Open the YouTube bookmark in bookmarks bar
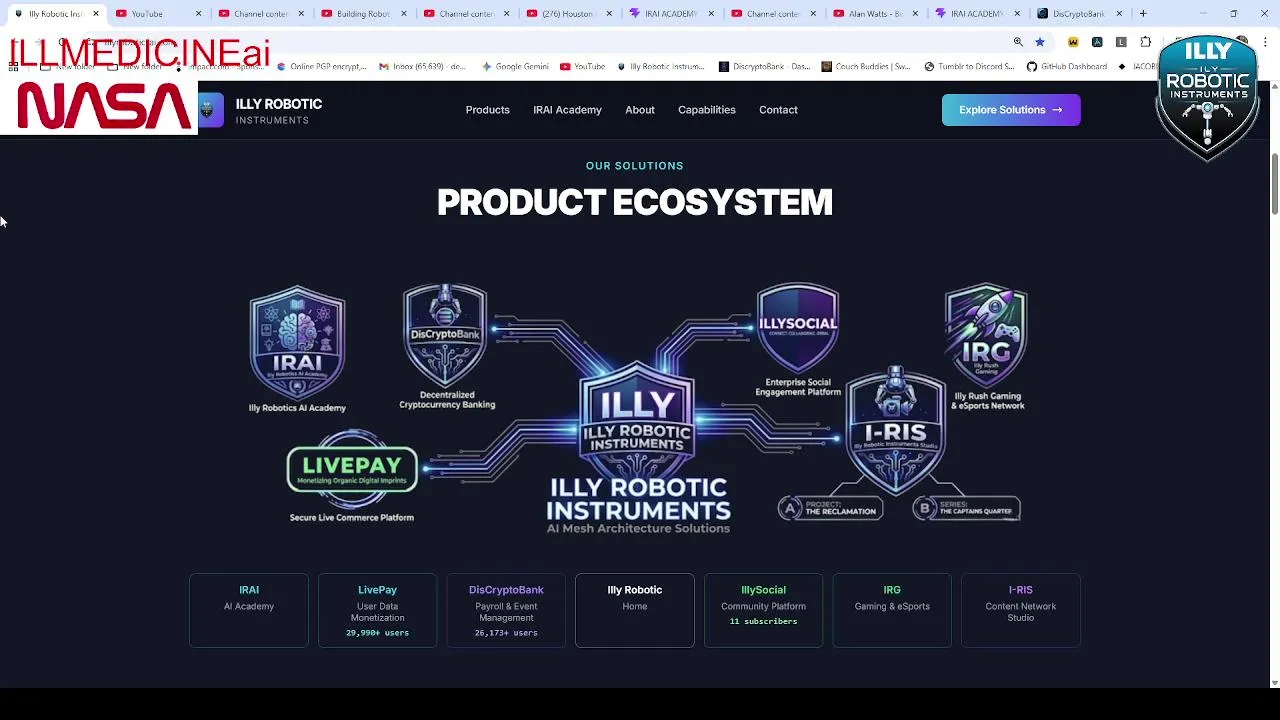Image resolution: width=1280 pixels, height=720 pixels. pyautogui.click(x=582, y=67)
